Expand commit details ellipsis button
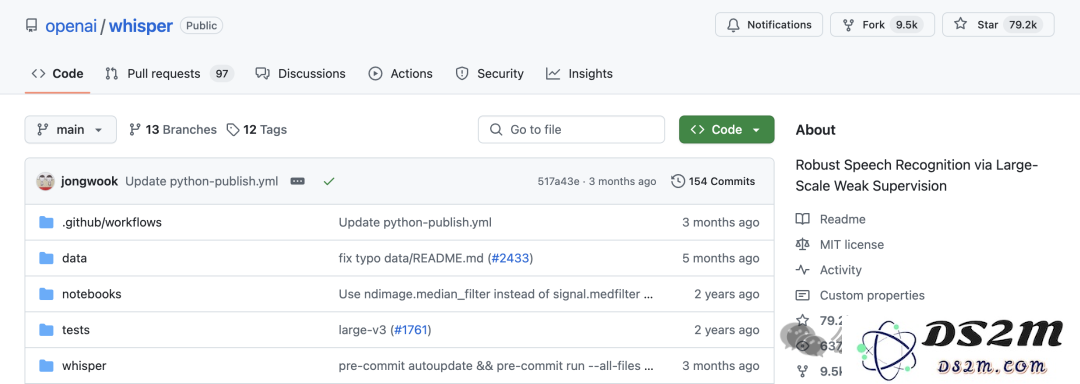The image size is (1080, 384). point(298,182)
